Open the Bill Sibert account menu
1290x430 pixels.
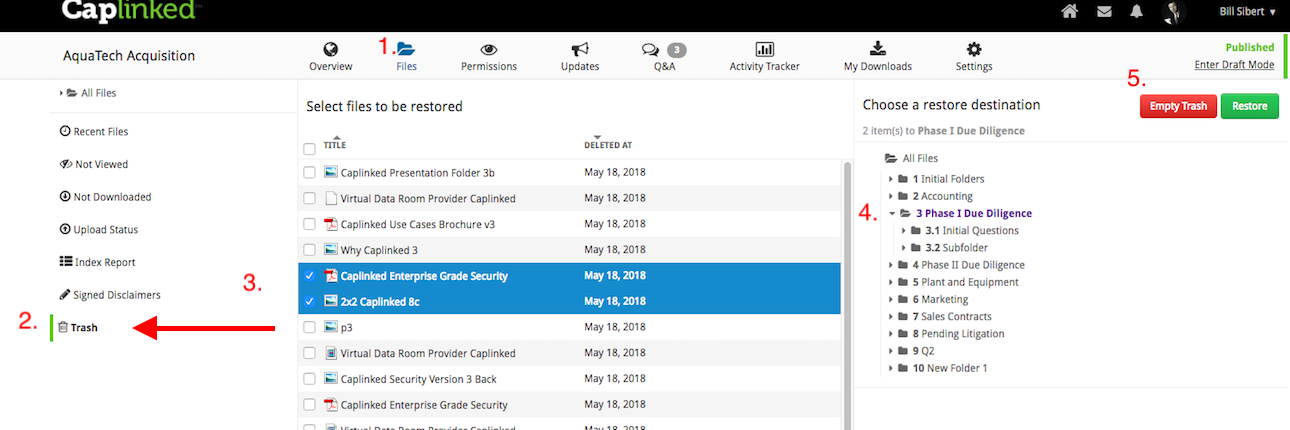1247,12
